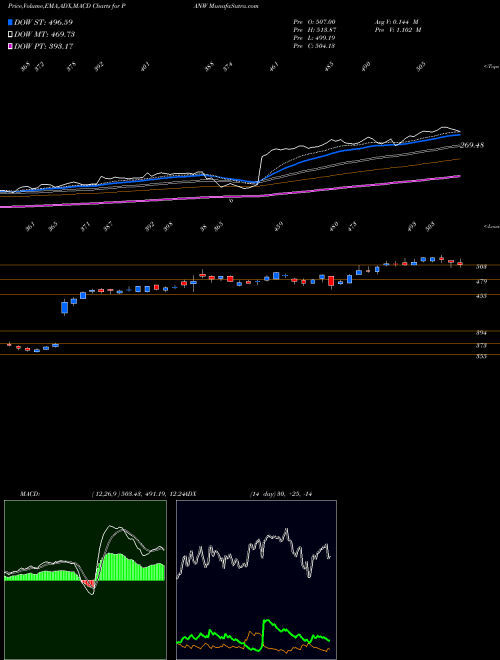Click the white DOW MT legend swatch
This screenshot has height=660, width=500.
[10, 35]
